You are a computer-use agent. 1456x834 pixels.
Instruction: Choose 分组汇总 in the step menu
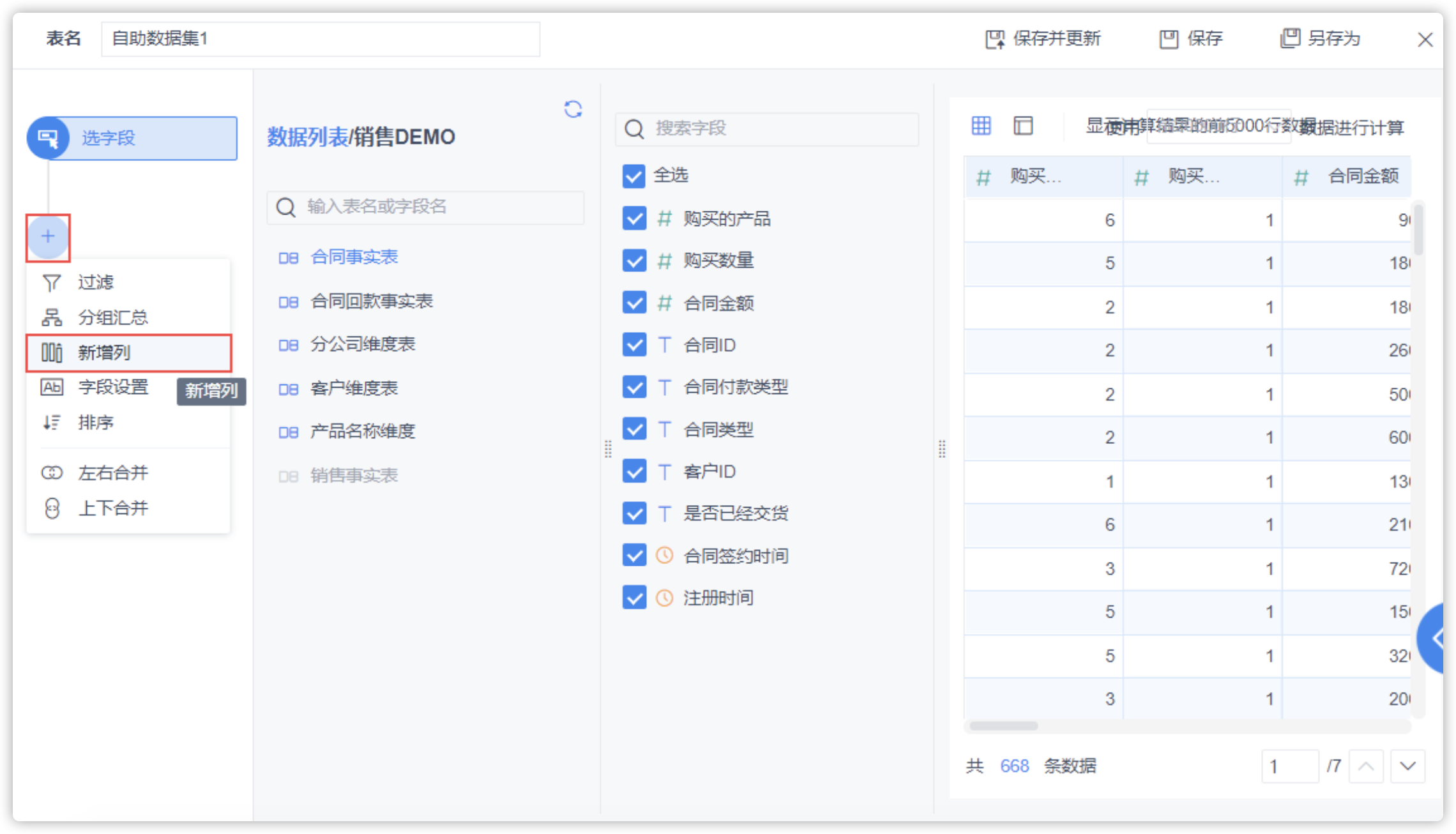112,317
